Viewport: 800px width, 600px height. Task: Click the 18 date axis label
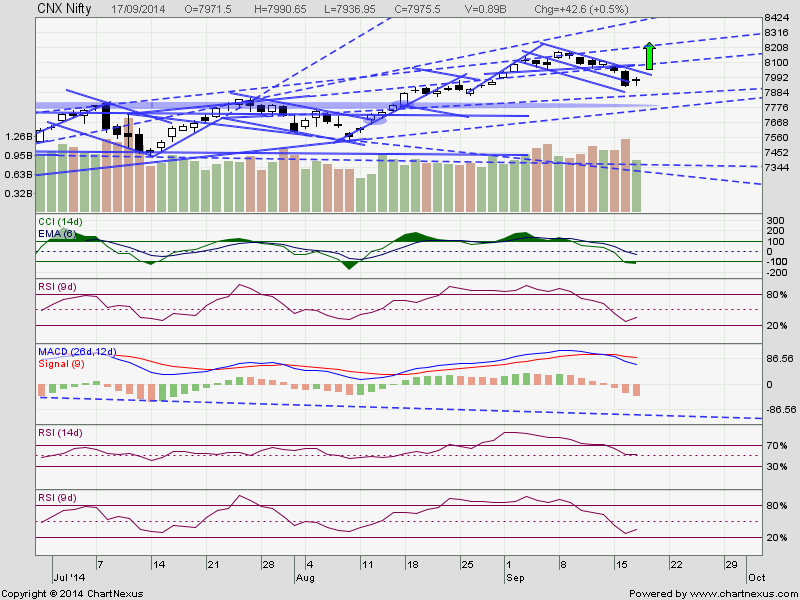coord(412,564)
